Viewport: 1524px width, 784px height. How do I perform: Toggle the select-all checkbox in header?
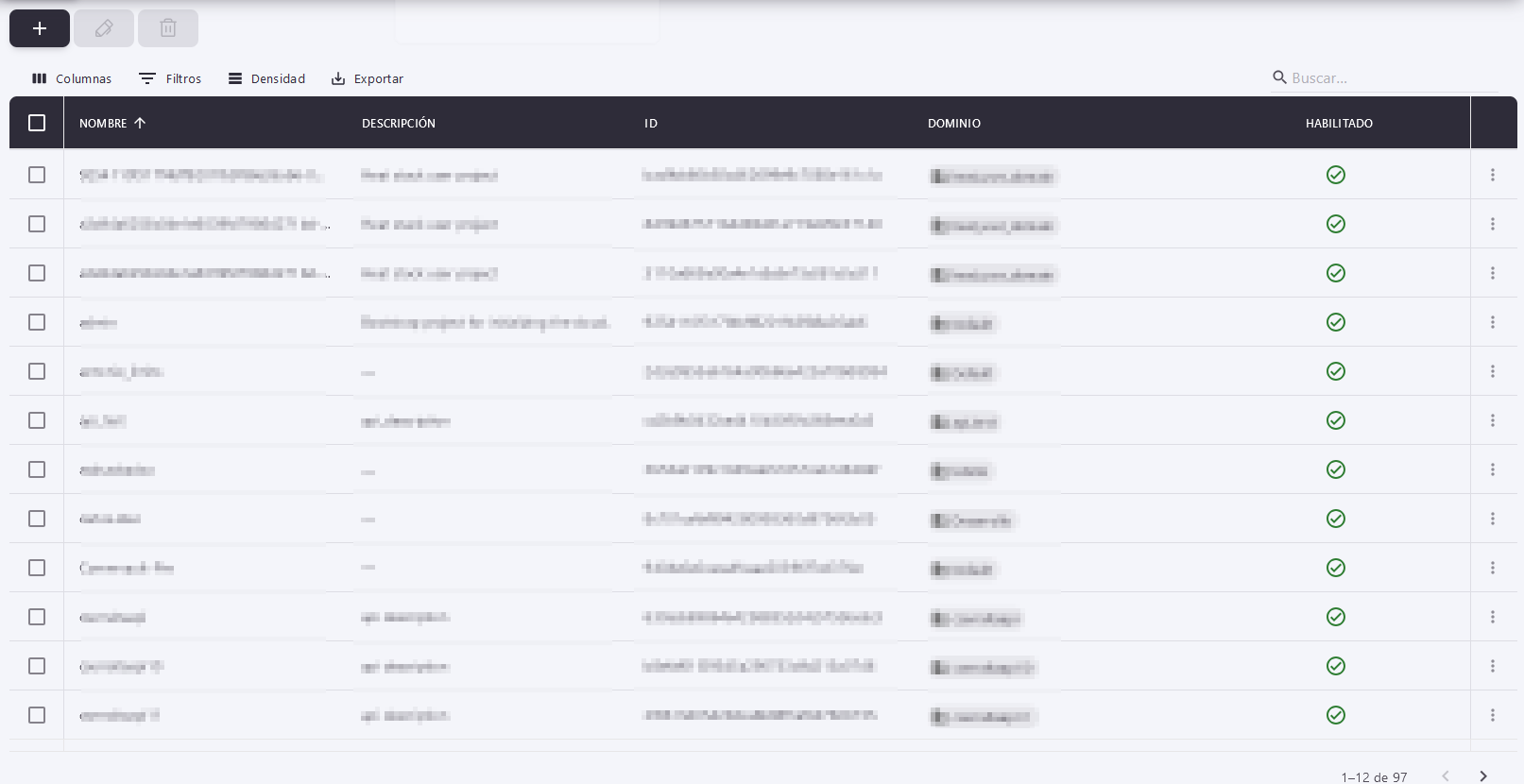pos(37,123)
